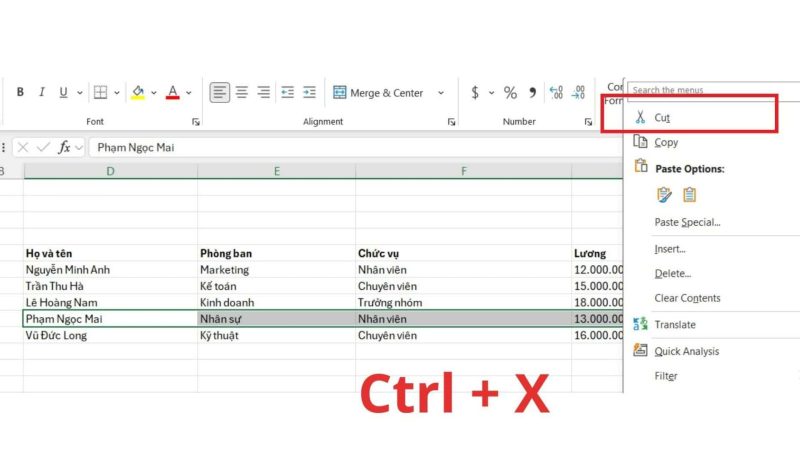Decrease indent
The image size is (800, 450).
coord(288,92)
